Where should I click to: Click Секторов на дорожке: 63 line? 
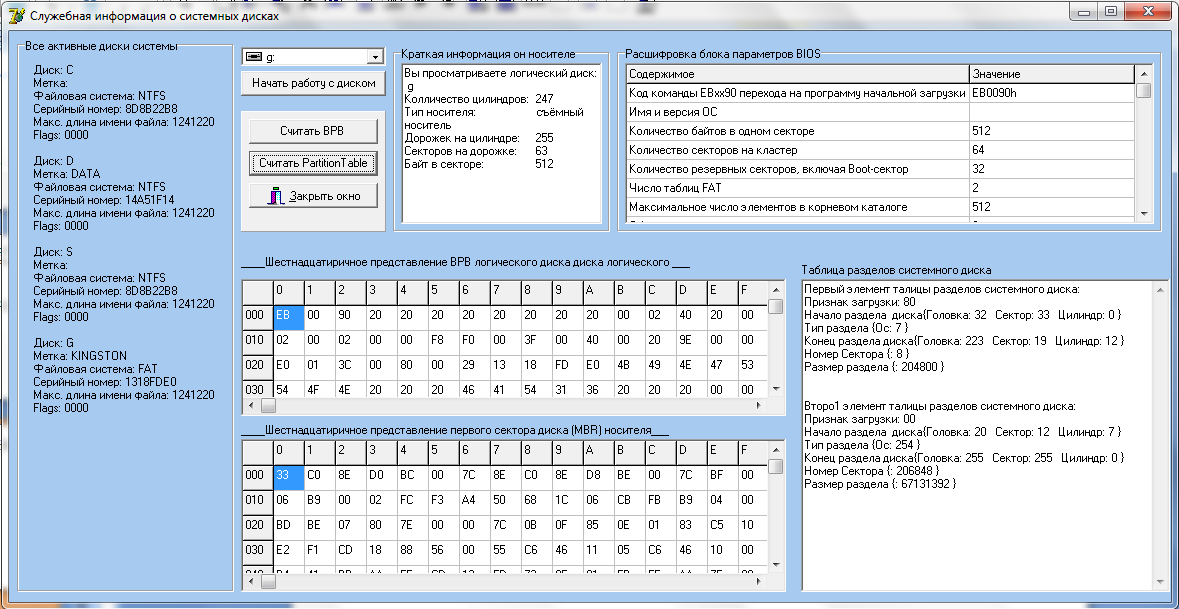pos(476,151)
